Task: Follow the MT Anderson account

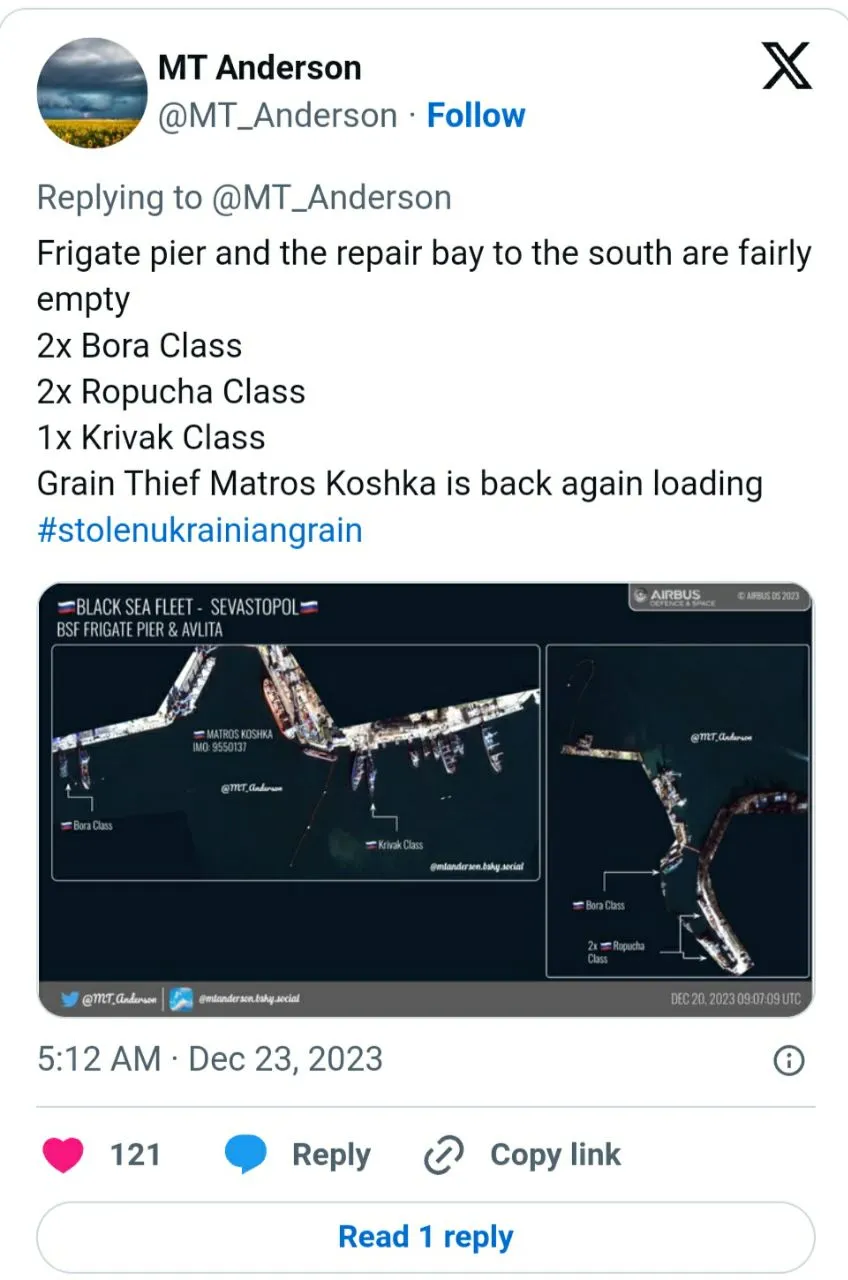Action: [476, 116]
